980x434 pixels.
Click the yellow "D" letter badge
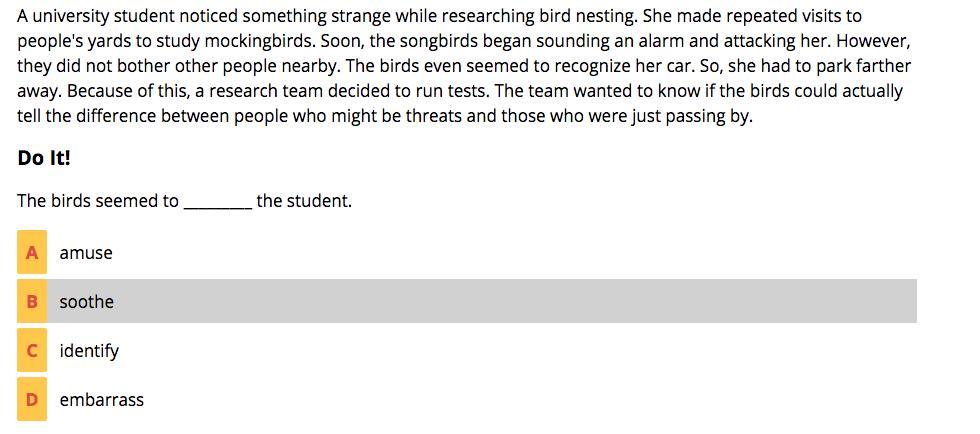[32, 400]
